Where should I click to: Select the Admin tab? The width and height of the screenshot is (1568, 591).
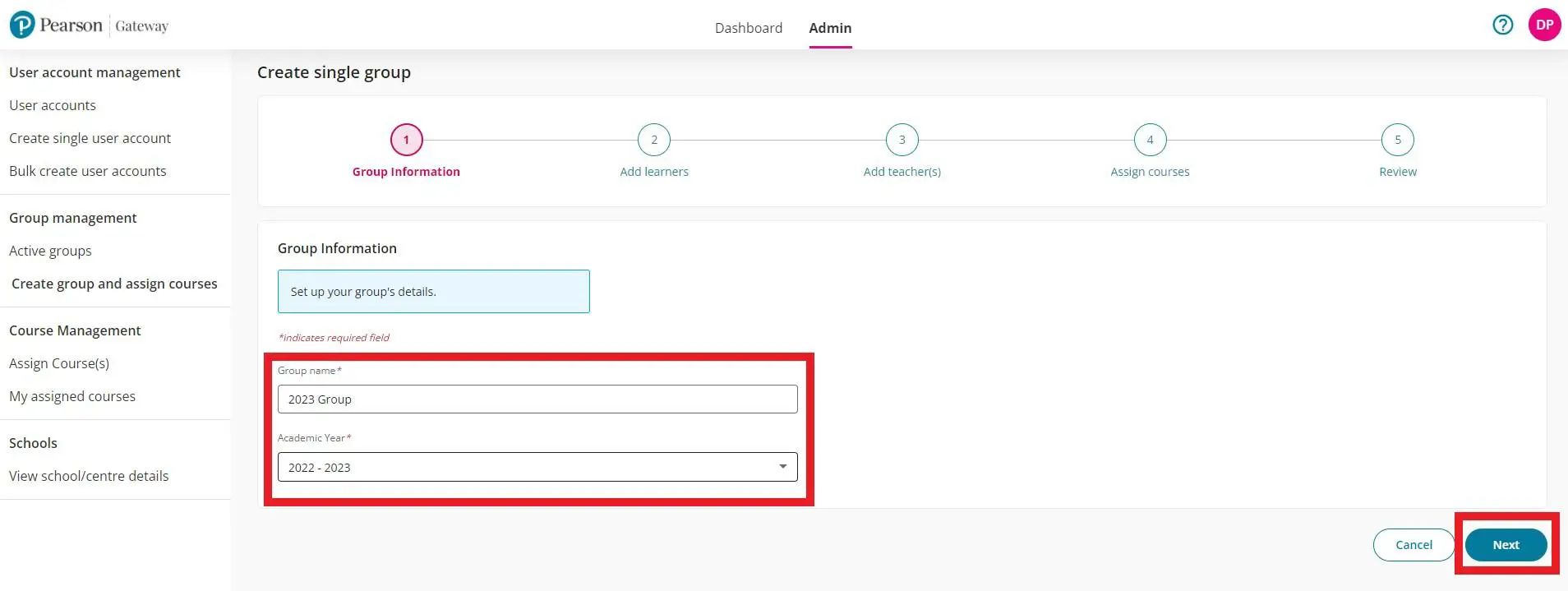(830, 28)
